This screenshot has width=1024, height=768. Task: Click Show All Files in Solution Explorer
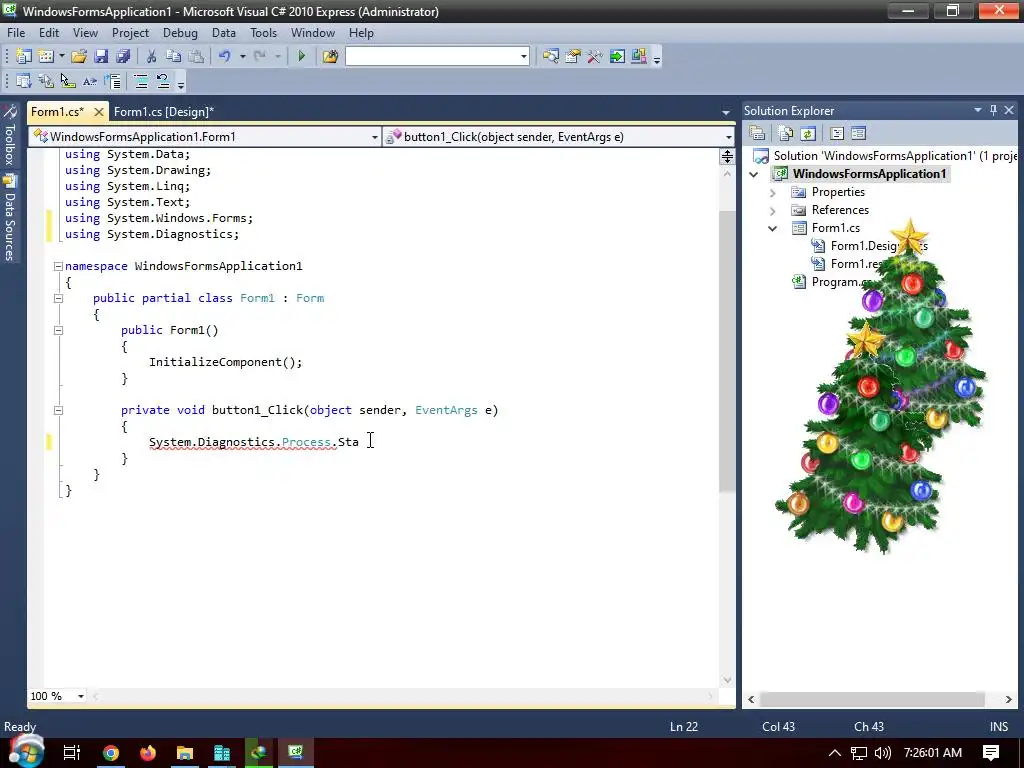click(786, 133)
